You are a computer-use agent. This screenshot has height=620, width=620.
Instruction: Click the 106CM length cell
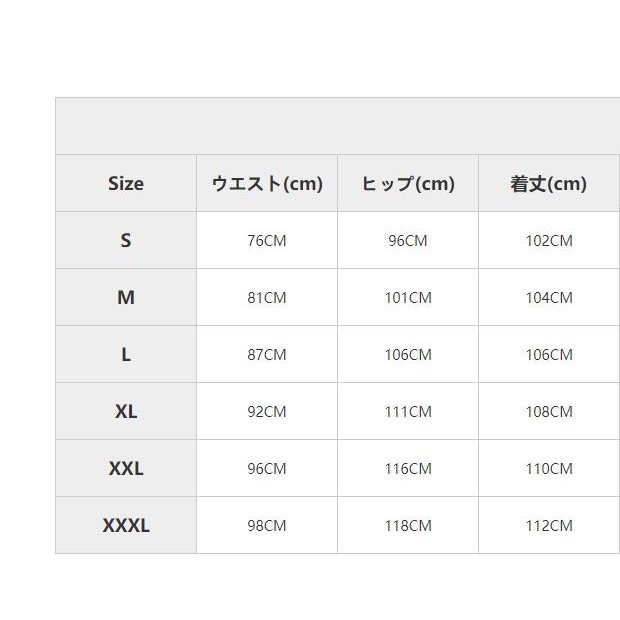tap(548, 355)
